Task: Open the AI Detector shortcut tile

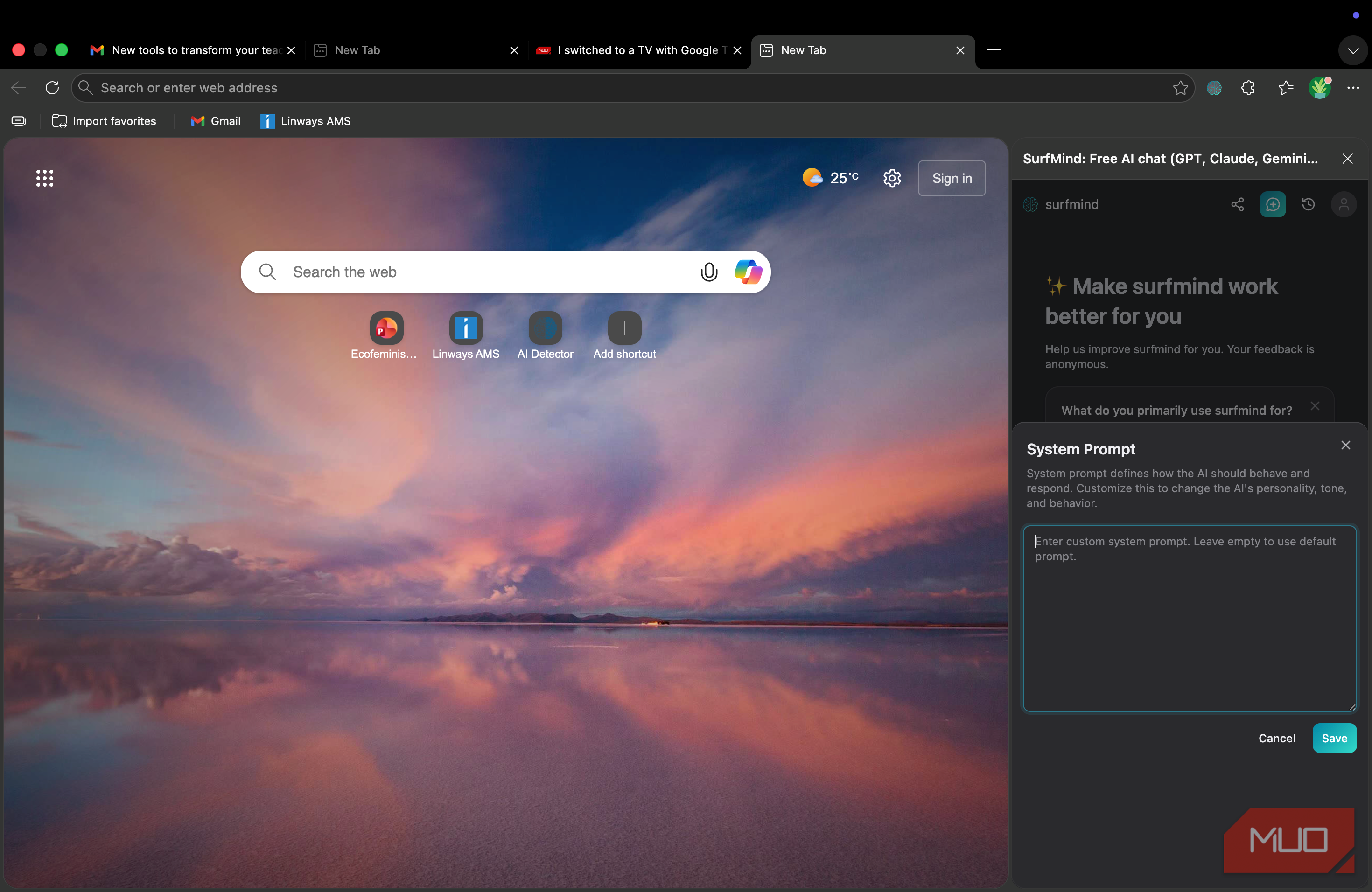Action: tap(545, 335)
